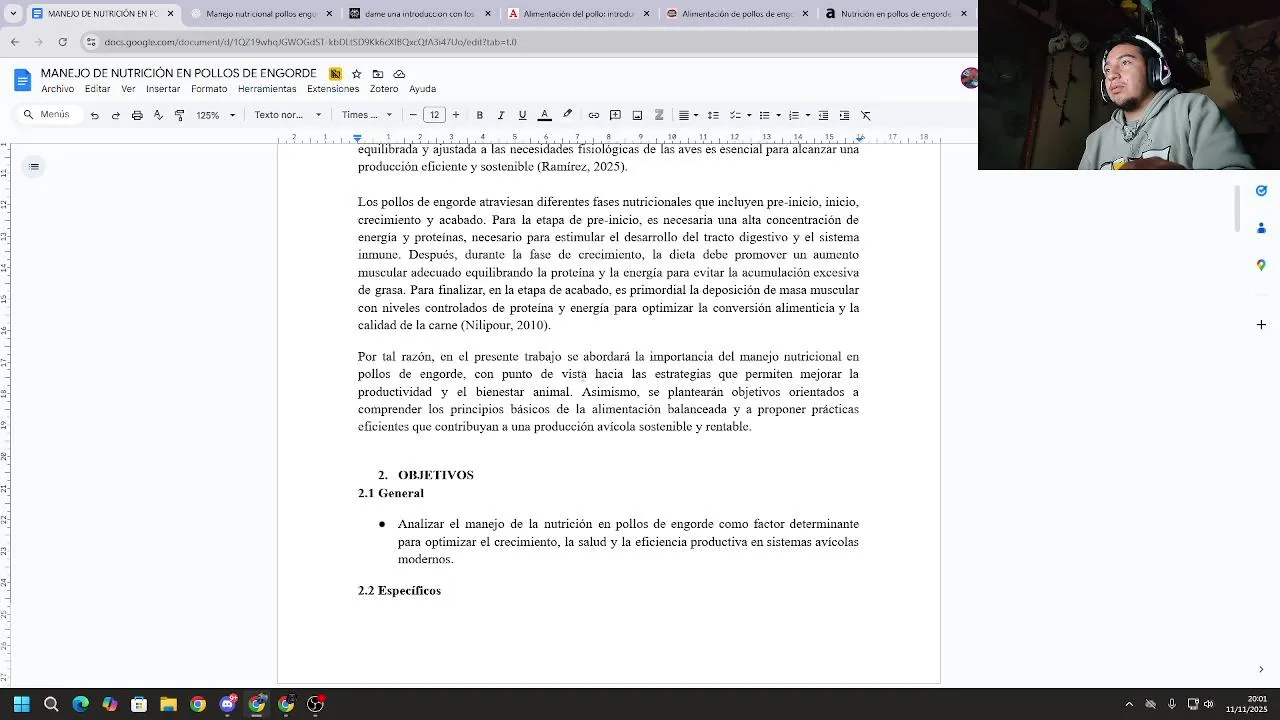Open the Times font family dropdown
The image size is (1280, 720).
tap(367, 115)
